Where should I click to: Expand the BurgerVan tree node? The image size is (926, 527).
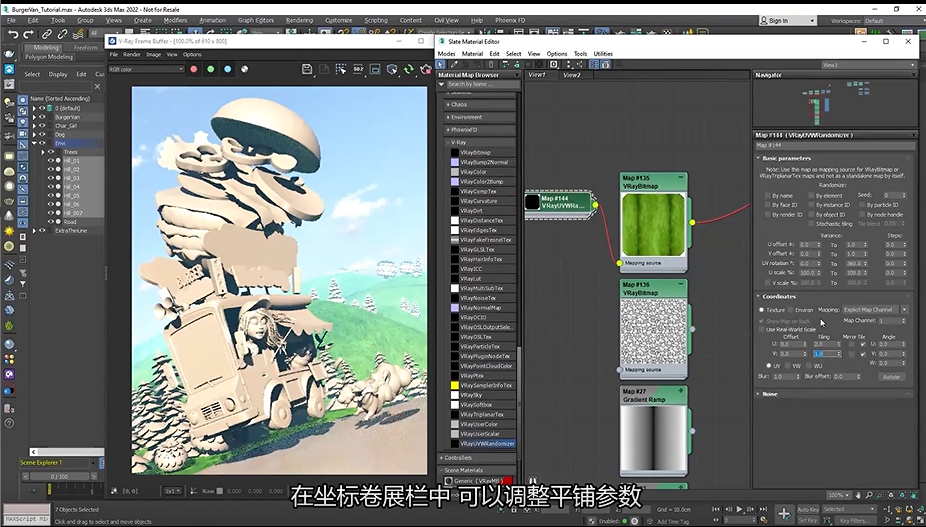click(x=34, y=117)
